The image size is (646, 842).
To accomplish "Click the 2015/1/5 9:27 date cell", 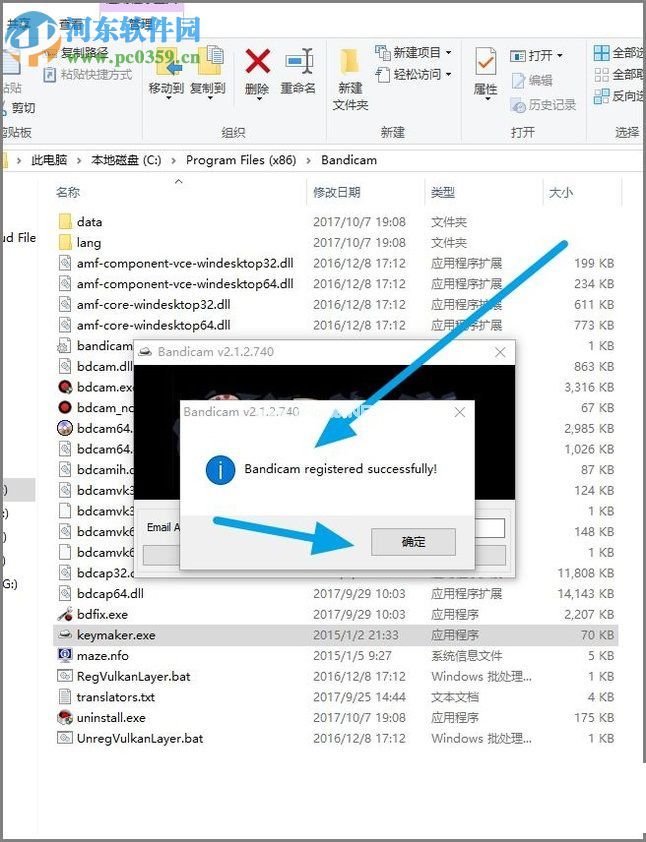I will click(352, 655).
